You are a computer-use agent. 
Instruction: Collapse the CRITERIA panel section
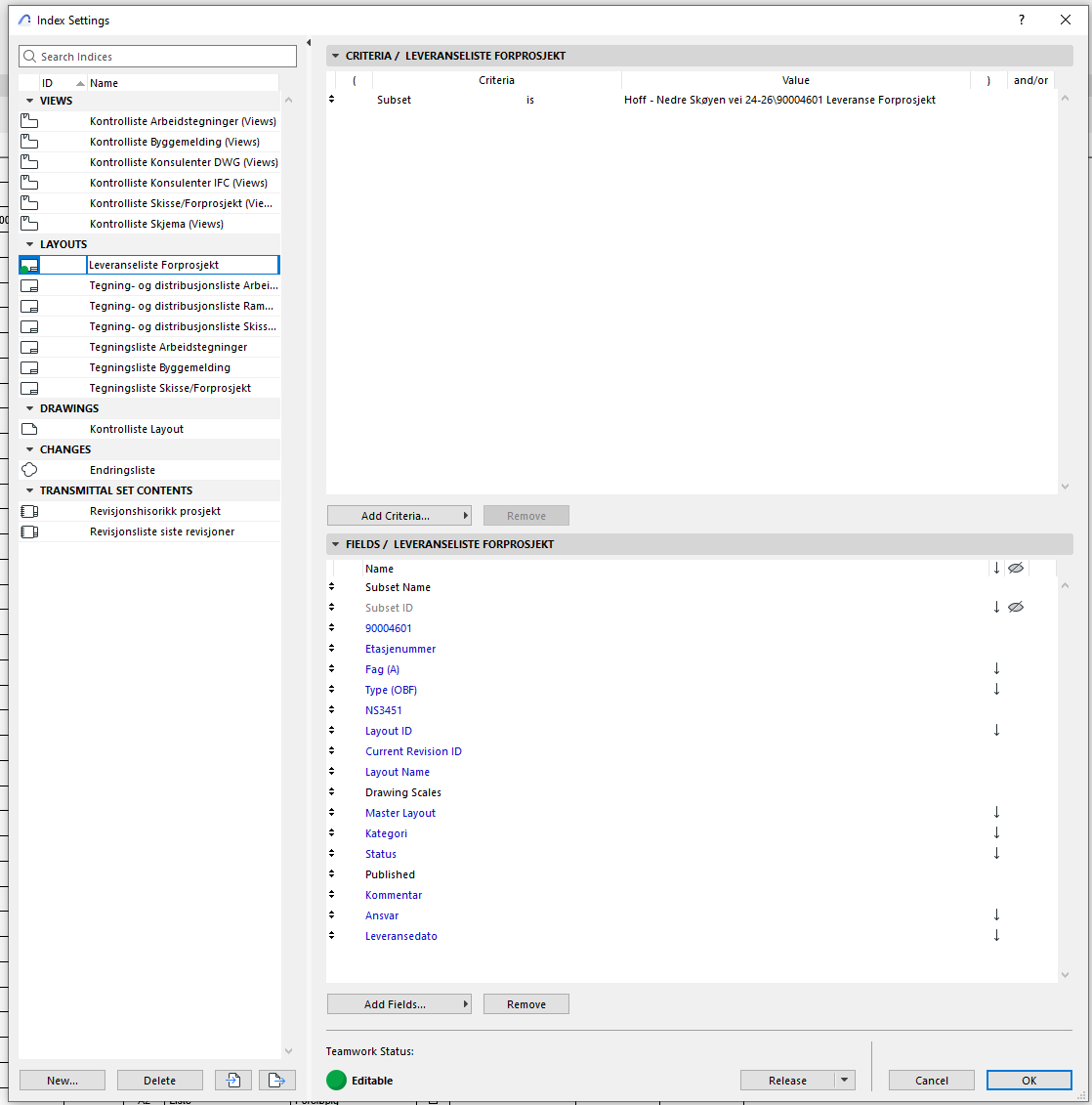336,56
